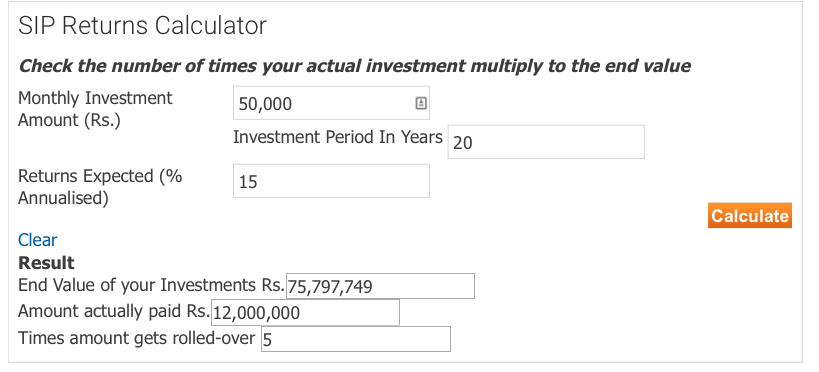This screenshot has height=372, width=819.
Task: Click the Investment Period In Years label
Action: click(338, 137)
